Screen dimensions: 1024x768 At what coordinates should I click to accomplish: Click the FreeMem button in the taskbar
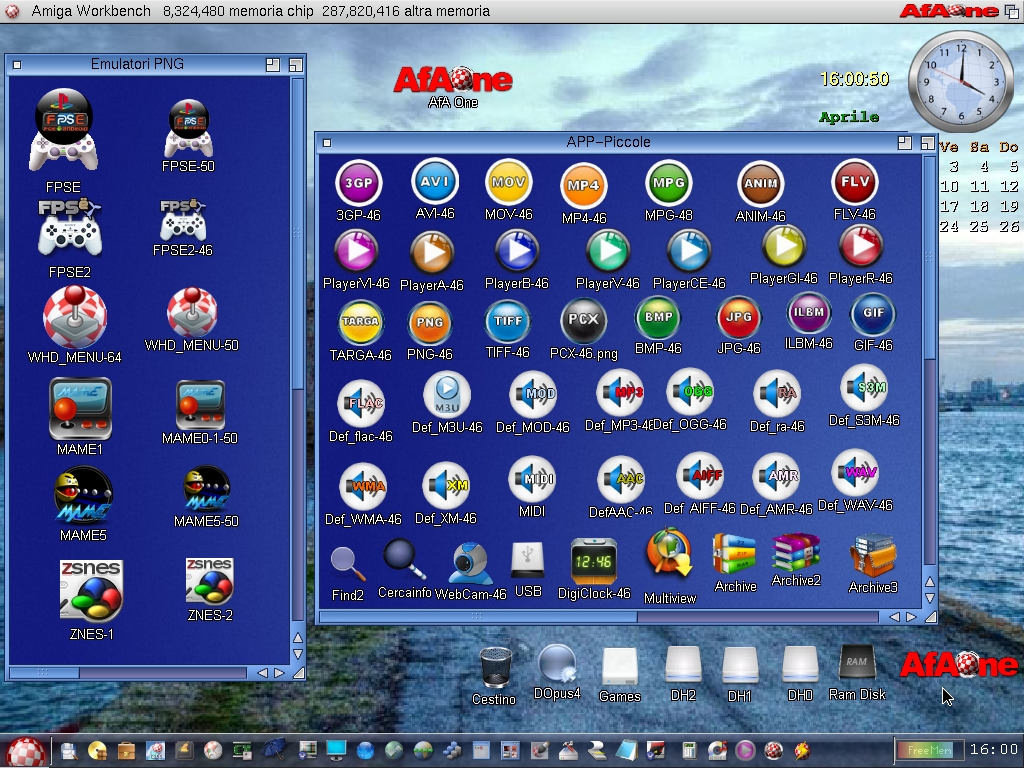click(929, 749)
